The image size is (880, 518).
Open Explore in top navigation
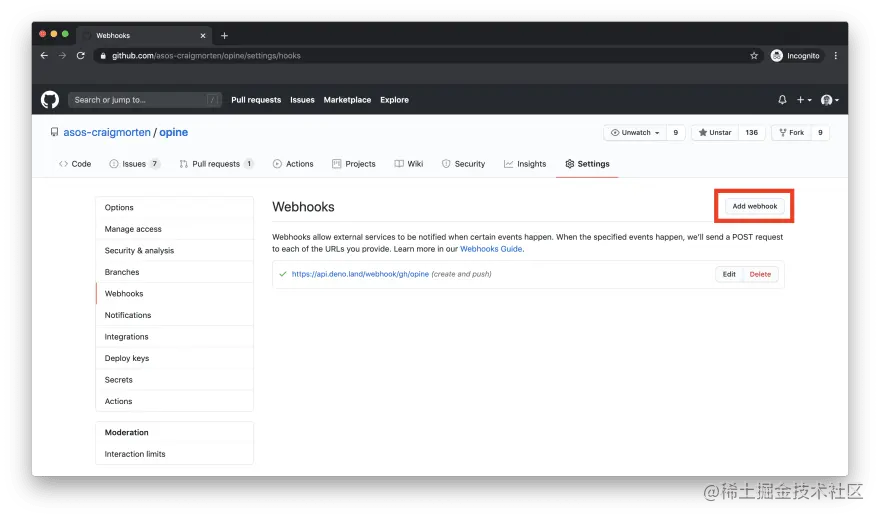coord(394,100)
